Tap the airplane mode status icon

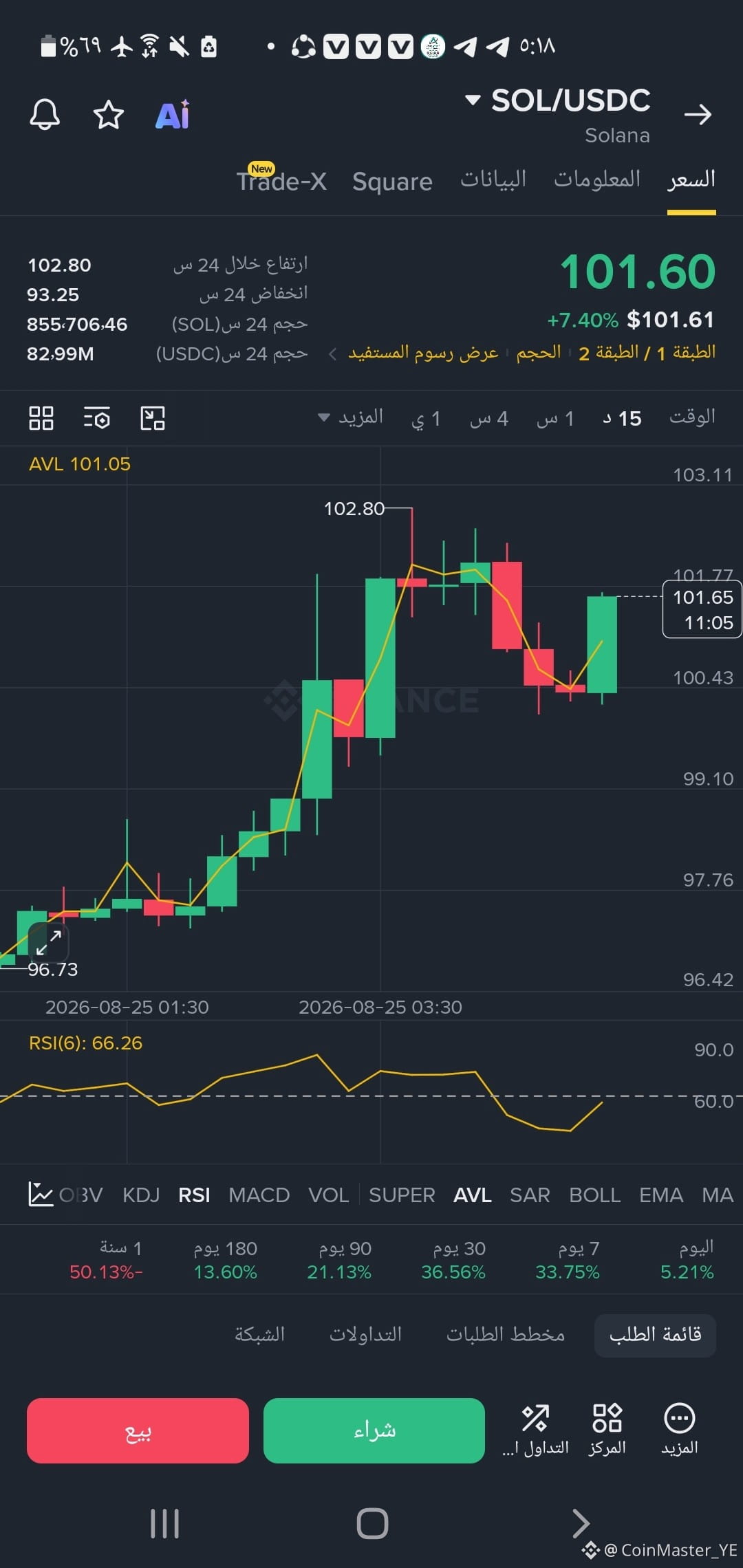(x=122, y=46)
